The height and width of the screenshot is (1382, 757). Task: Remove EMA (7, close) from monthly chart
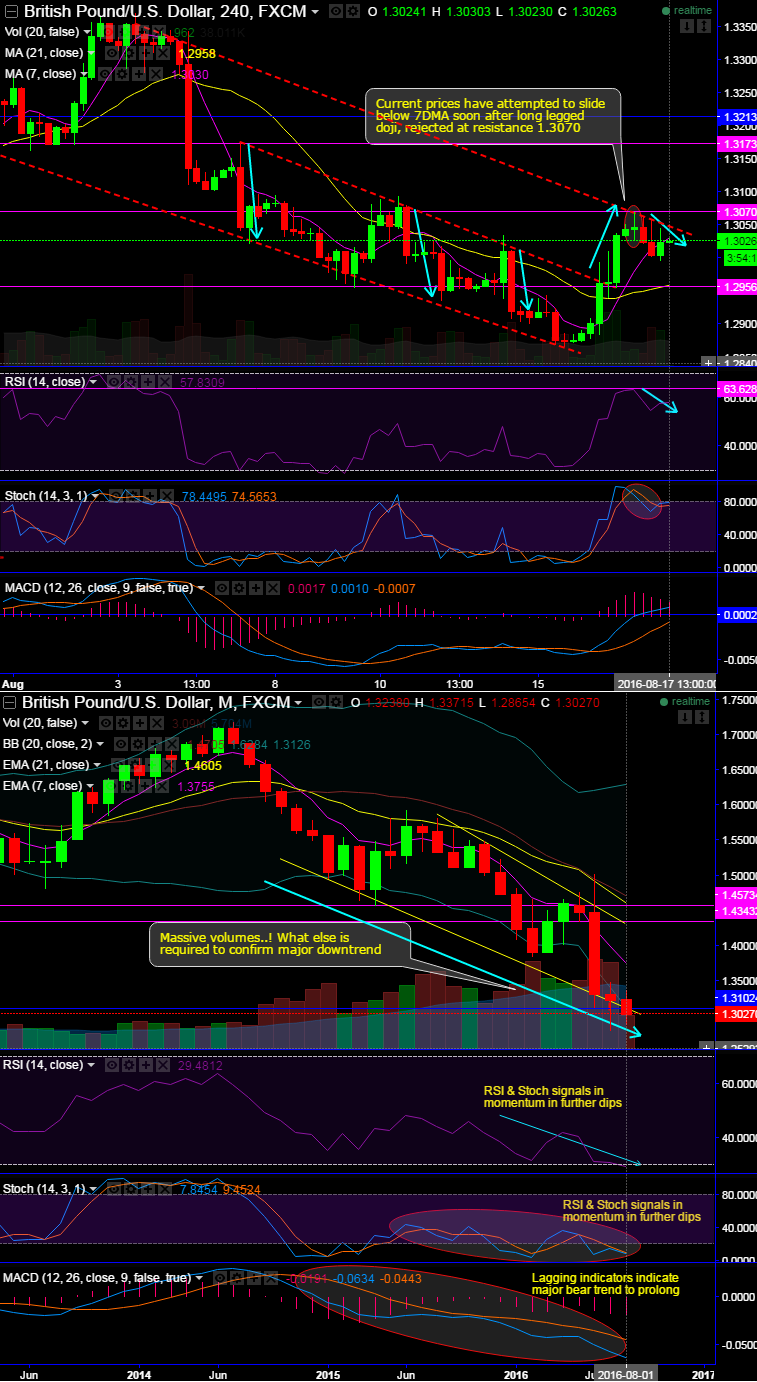pyautogui.click(x=161, y=786)
